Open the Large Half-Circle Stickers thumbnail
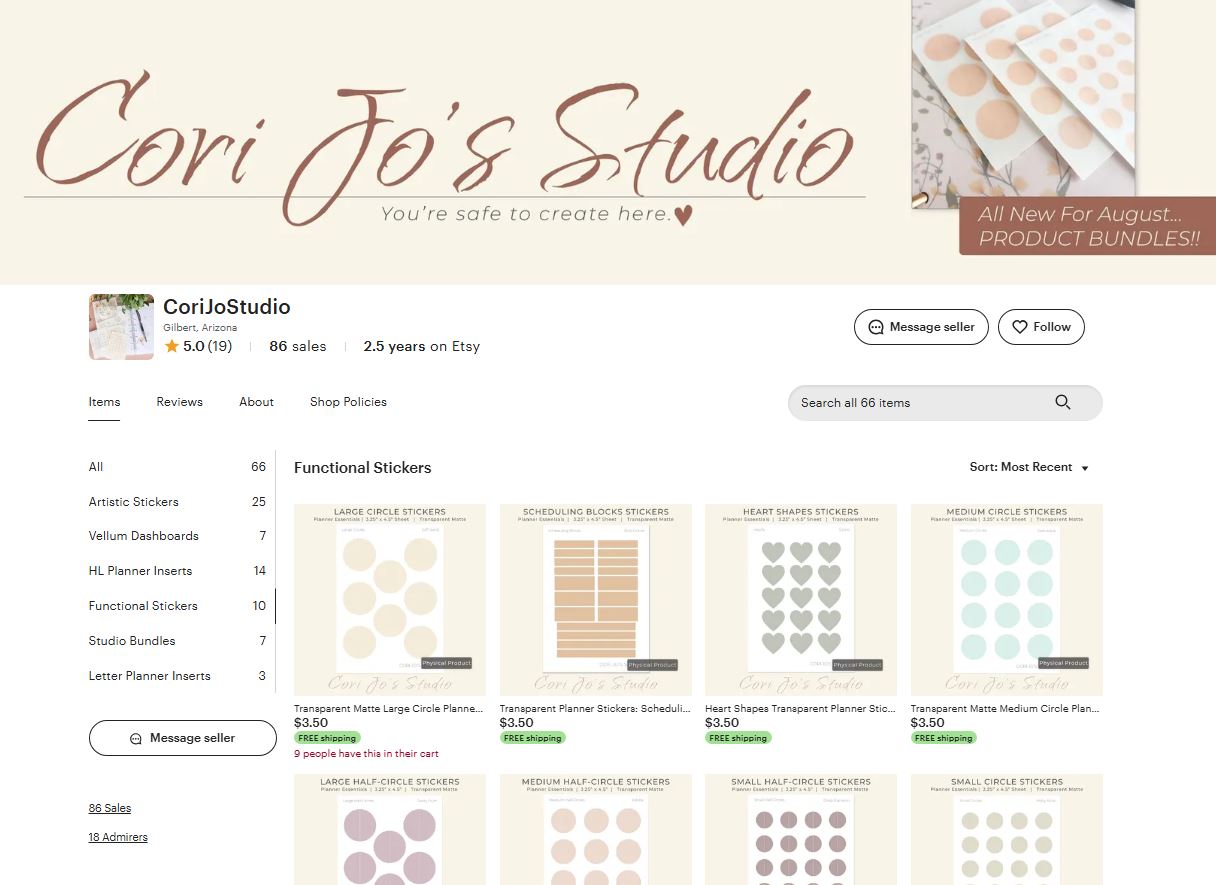The height and width of the screenshot is (885, 1216). (390, 829)
